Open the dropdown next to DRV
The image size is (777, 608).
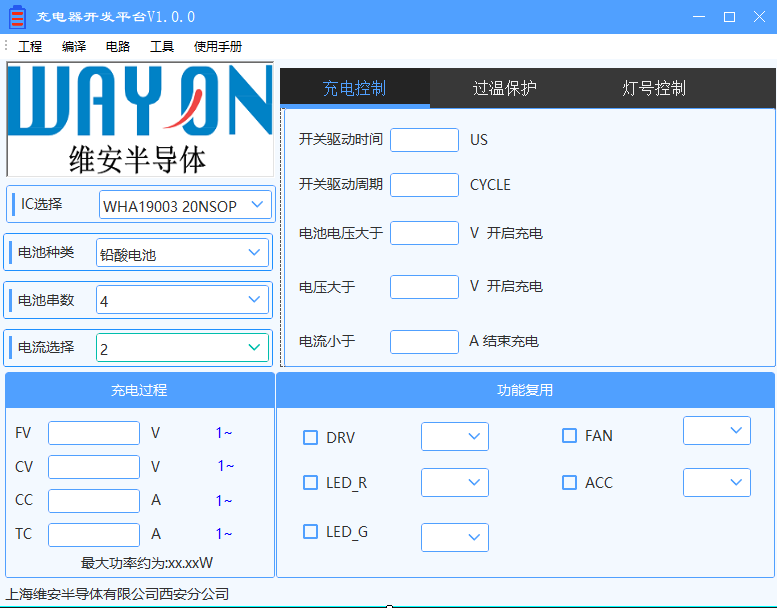click(455, 437)
